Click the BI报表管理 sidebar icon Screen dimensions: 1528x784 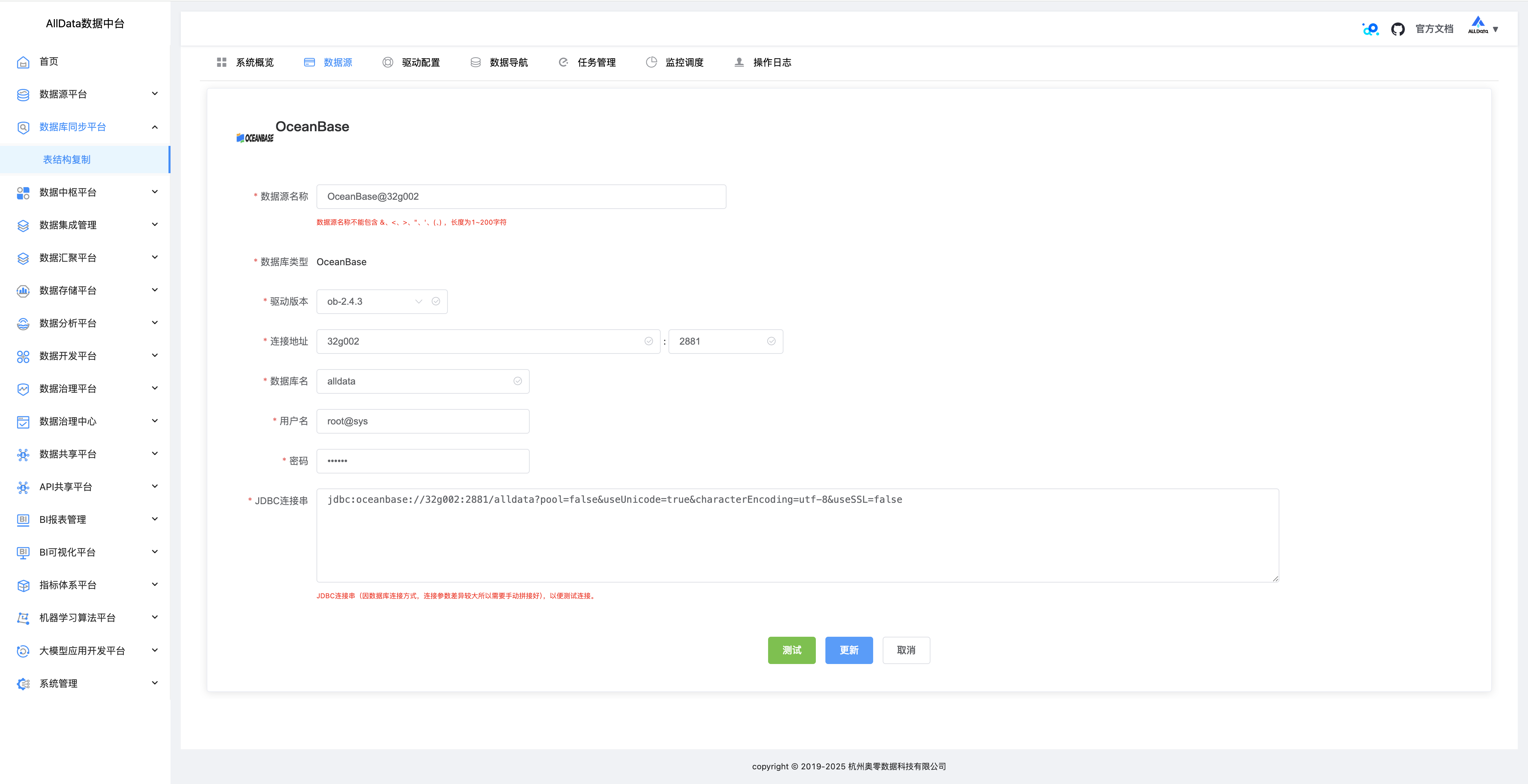tap(23, 519)
